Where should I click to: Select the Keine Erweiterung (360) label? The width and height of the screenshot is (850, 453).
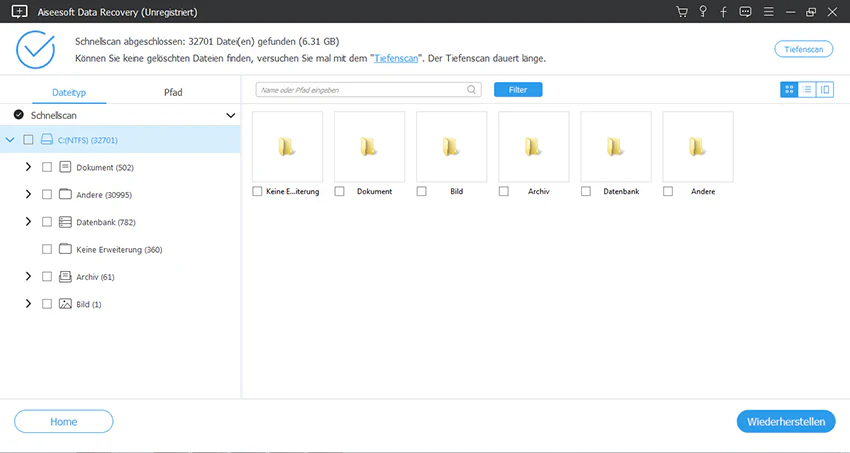[119, 250]
